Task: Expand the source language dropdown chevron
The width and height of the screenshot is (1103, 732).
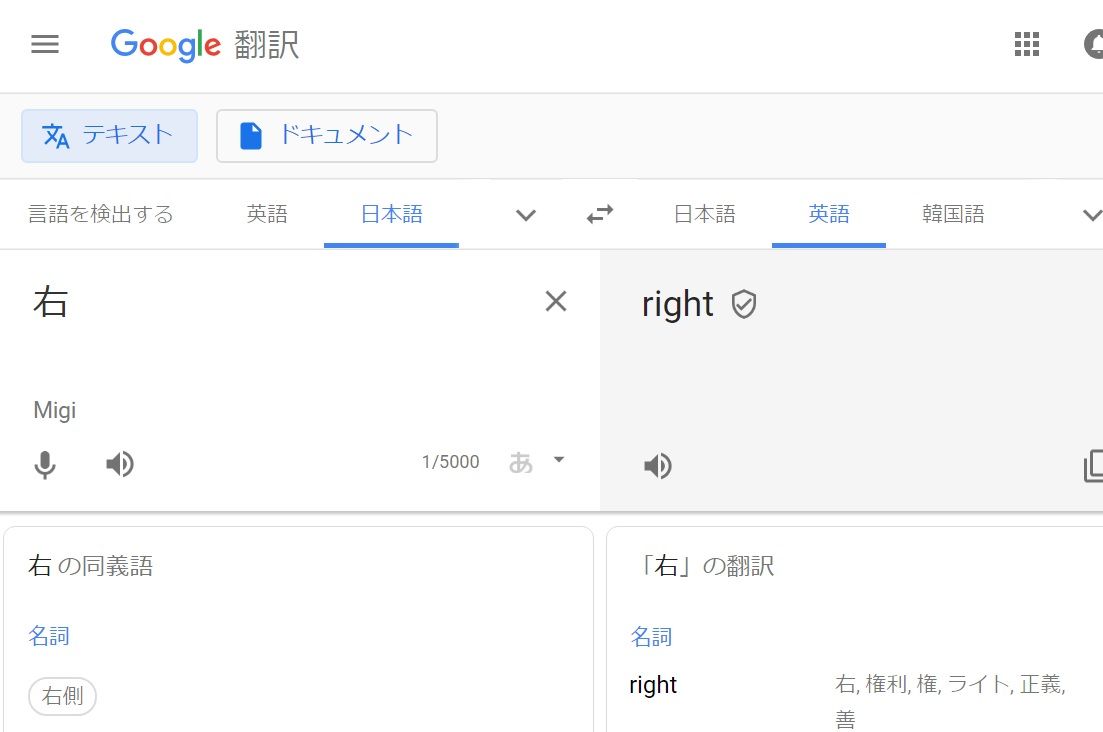Action: pos(524,214)
